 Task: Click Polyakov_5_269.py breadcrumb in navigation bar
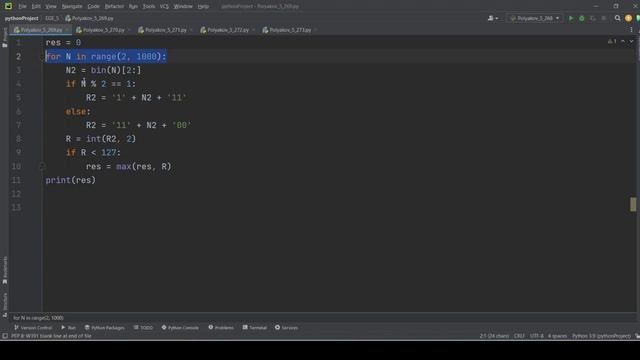coord(89,18)
